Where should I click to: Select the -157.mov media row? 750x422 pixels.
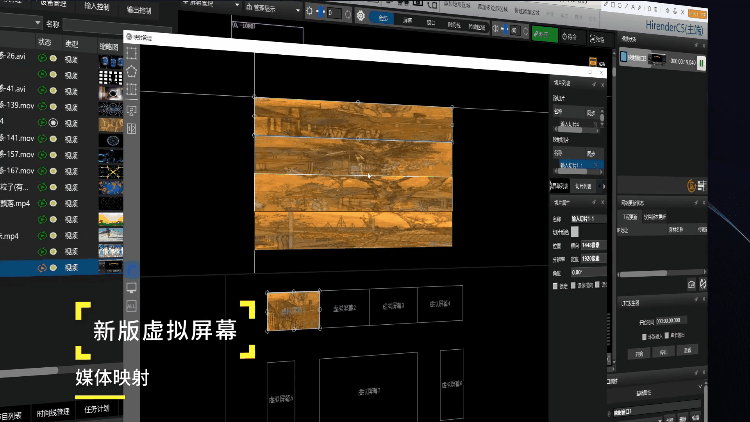point(61,155)
